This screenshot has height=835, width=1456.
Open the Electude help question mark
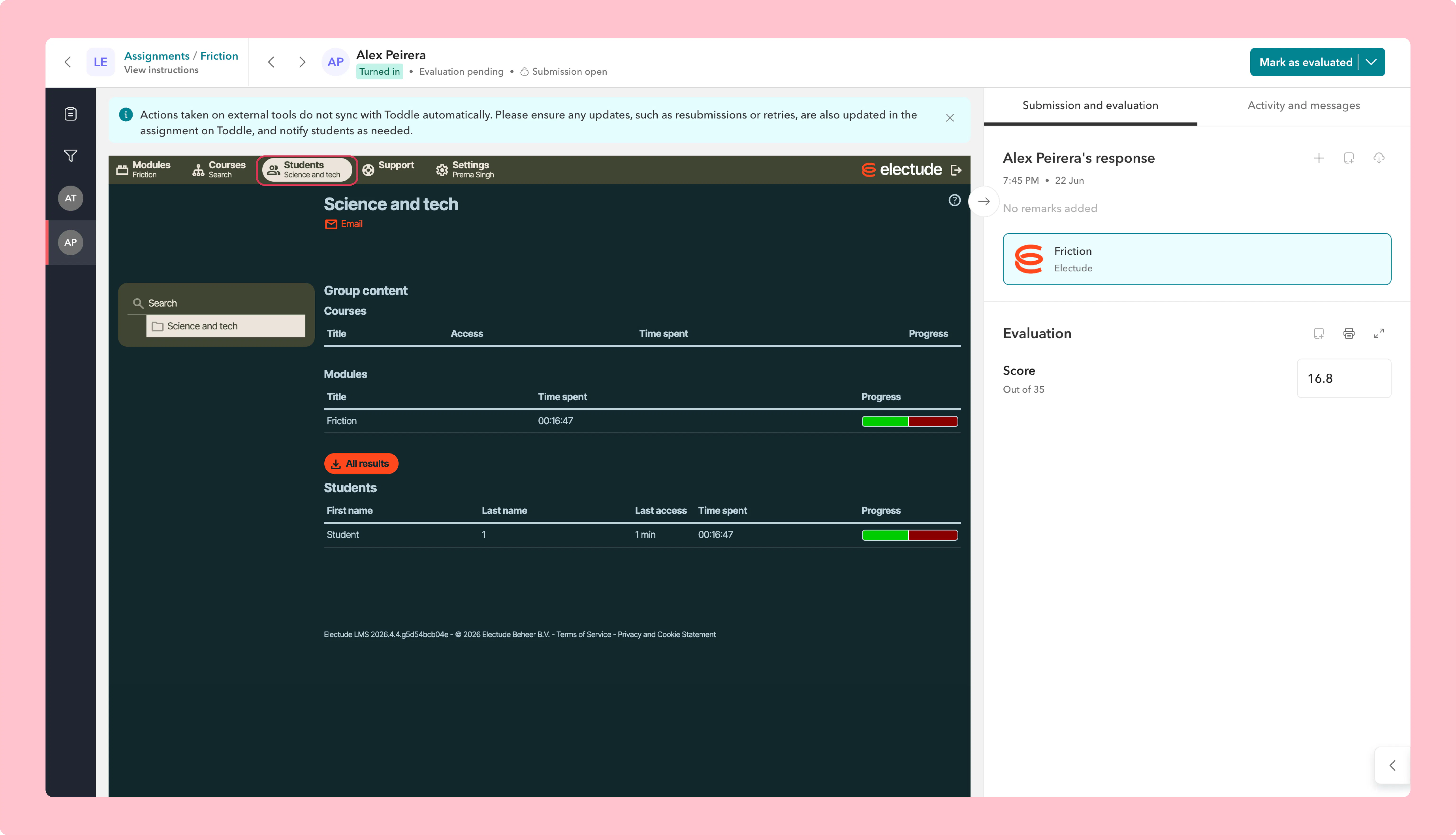(954, 200)
